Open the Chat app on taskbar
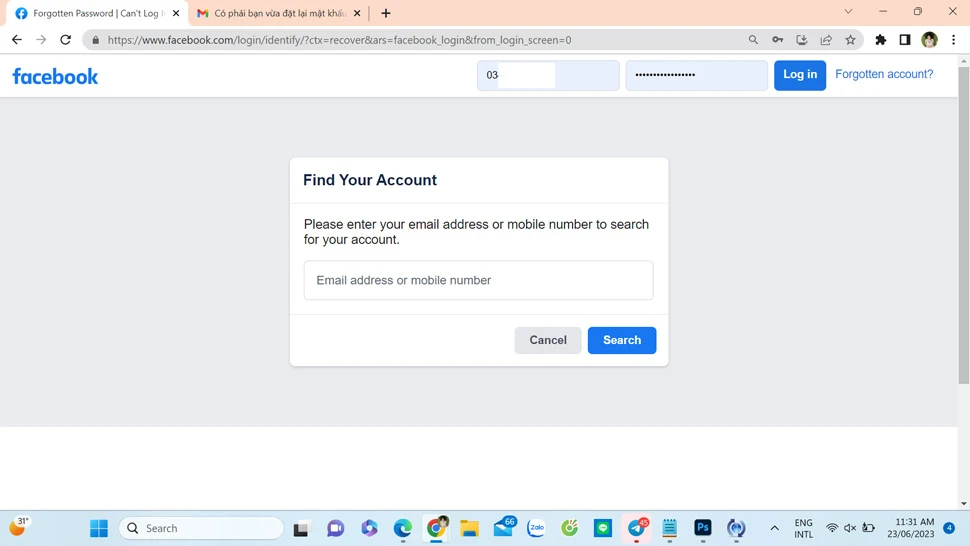970x546 pixels. 335,529
